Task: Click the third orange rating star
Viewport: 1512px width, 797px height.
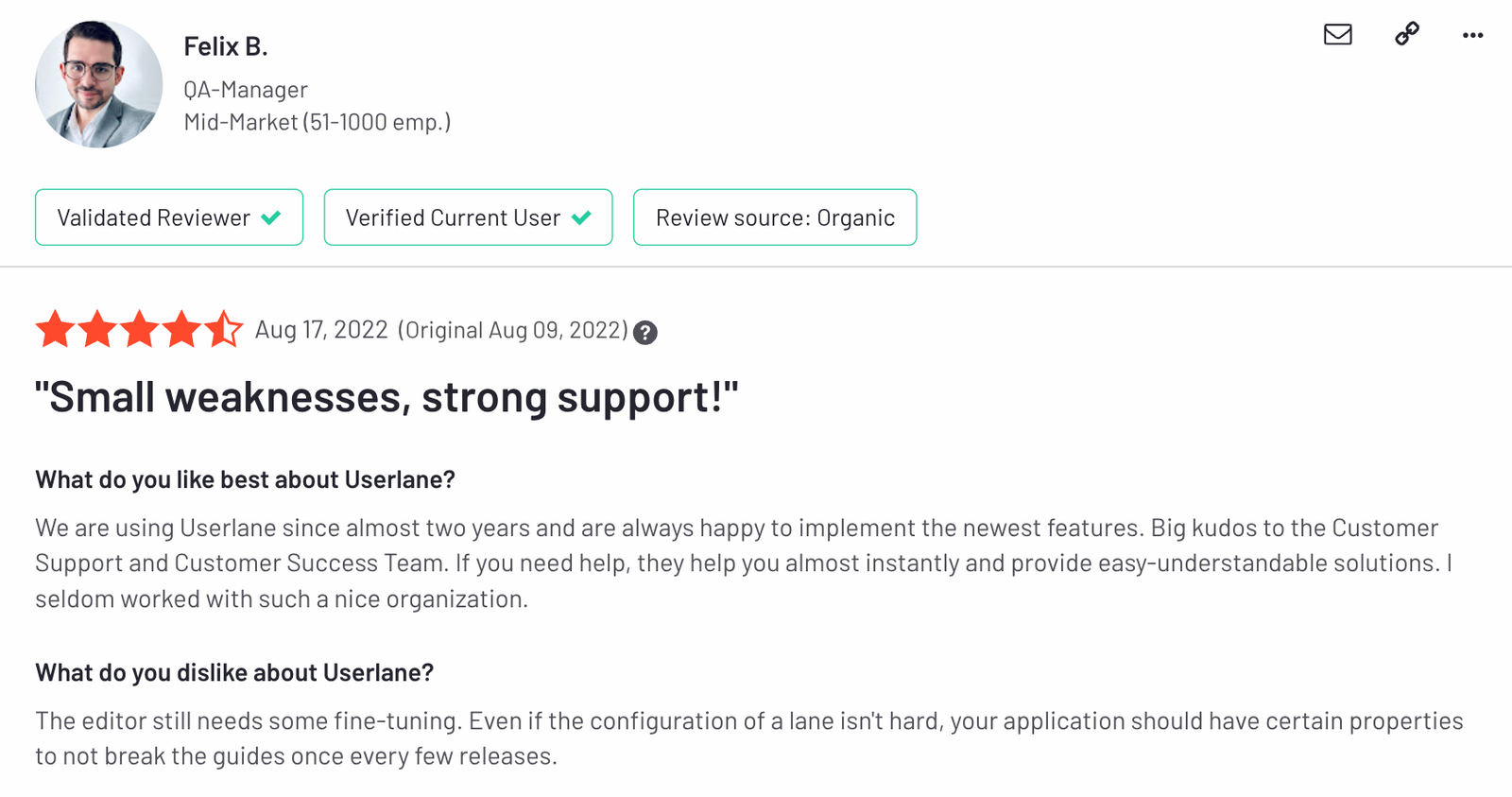Action: click(x=139, y=329)
